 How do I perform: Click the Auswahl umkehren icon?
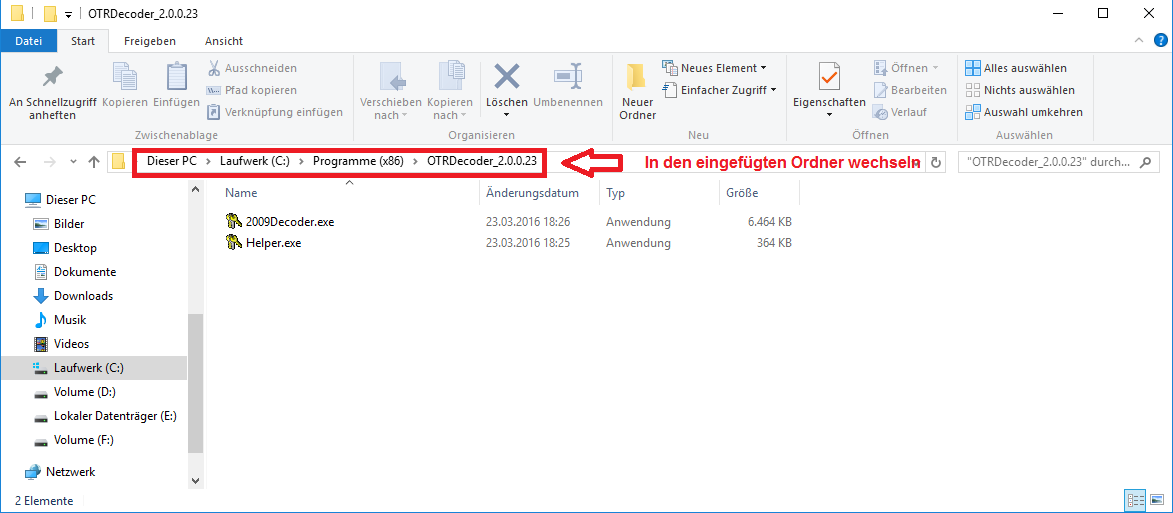[x=973, y=112]
